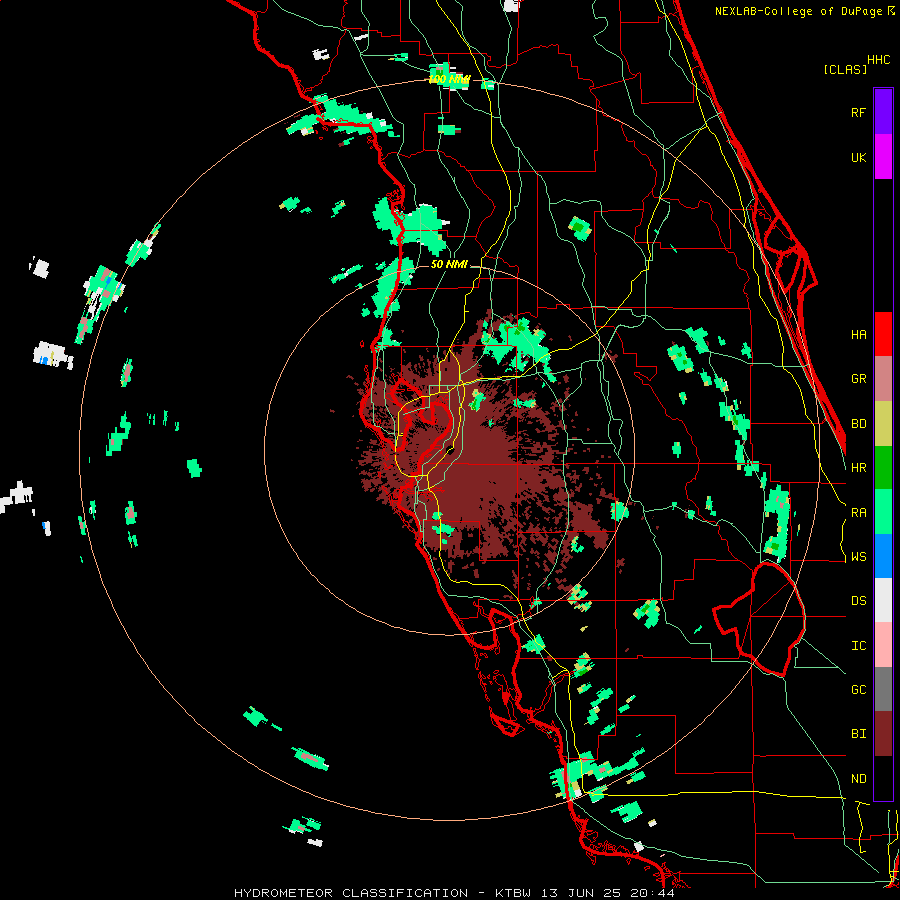900x900 pixels.
Task: Click the "RF" legend label
Action: click(858, 112)
